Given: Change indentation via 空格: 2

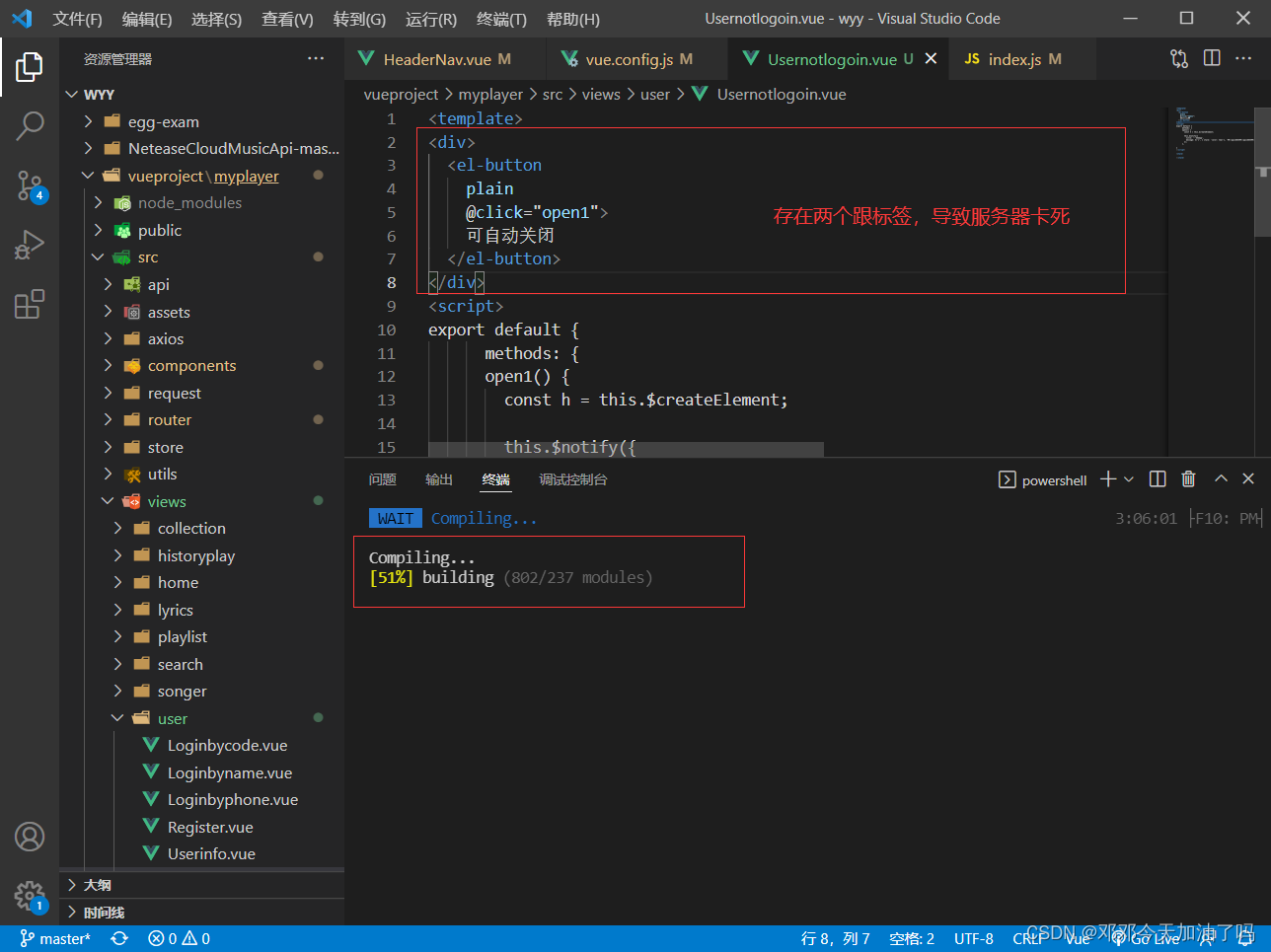Looking at the screenshot, I should (912, 939).
